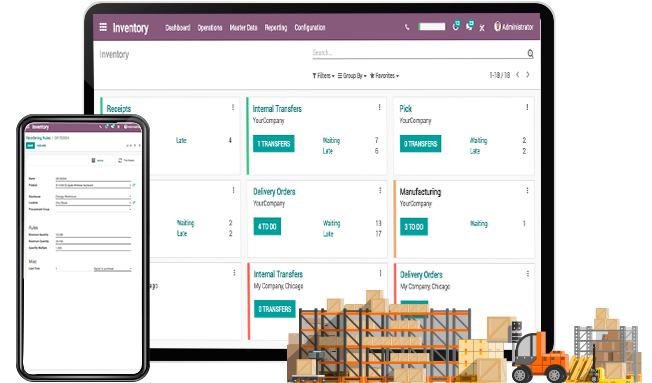Click Late on Delivery Orders card
This screenshot has width=652, height=383.
[328, 234]
